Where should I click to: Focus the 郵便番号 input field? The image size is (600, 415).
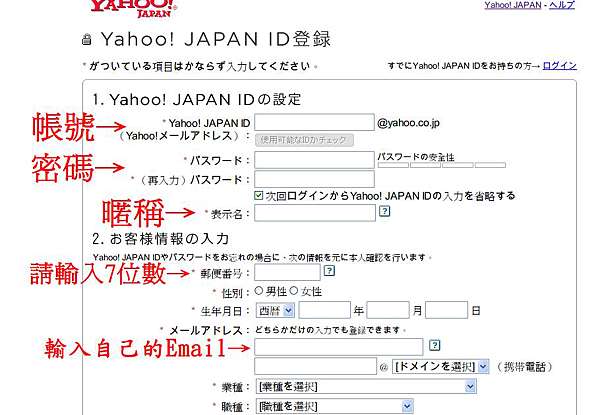[x=287, y=272]
